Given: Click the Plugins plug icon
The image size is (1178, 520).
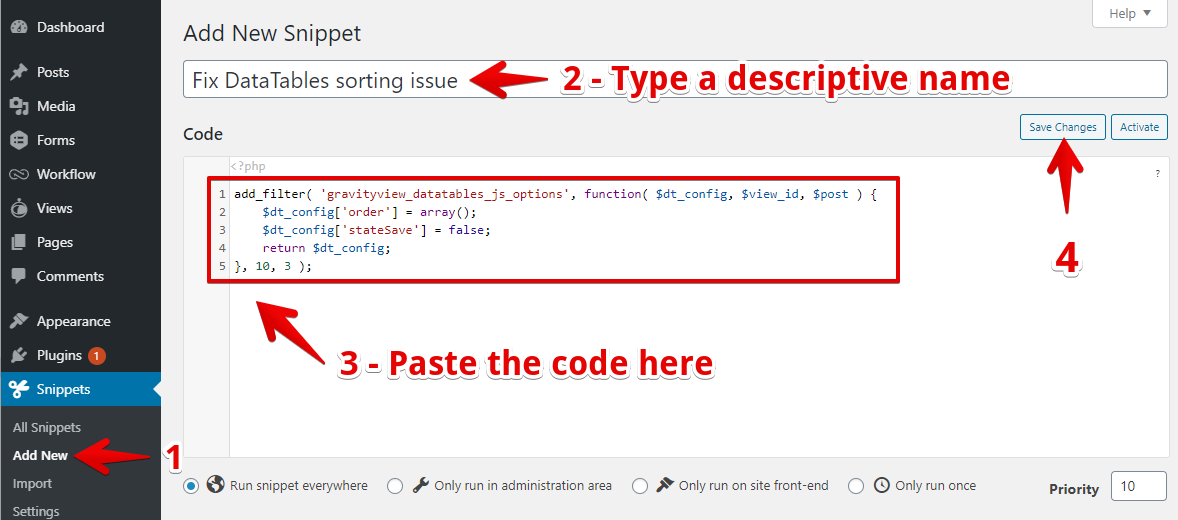Looking at the screenshot, I should tap(18, 355).
